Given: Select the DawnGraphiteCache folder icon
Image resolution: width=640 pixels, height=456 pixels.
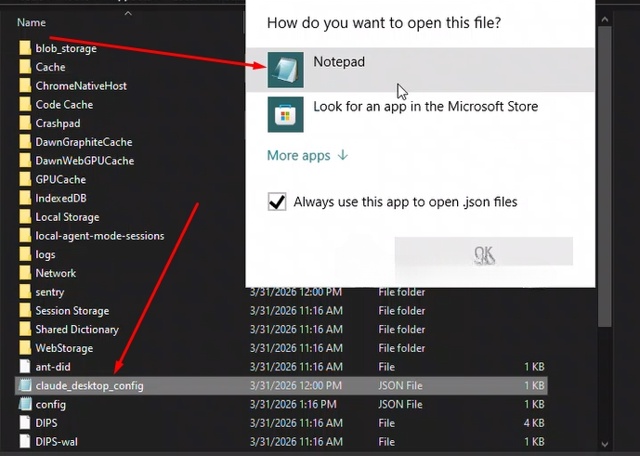Looking at the screenshot, I should (25, 142).
